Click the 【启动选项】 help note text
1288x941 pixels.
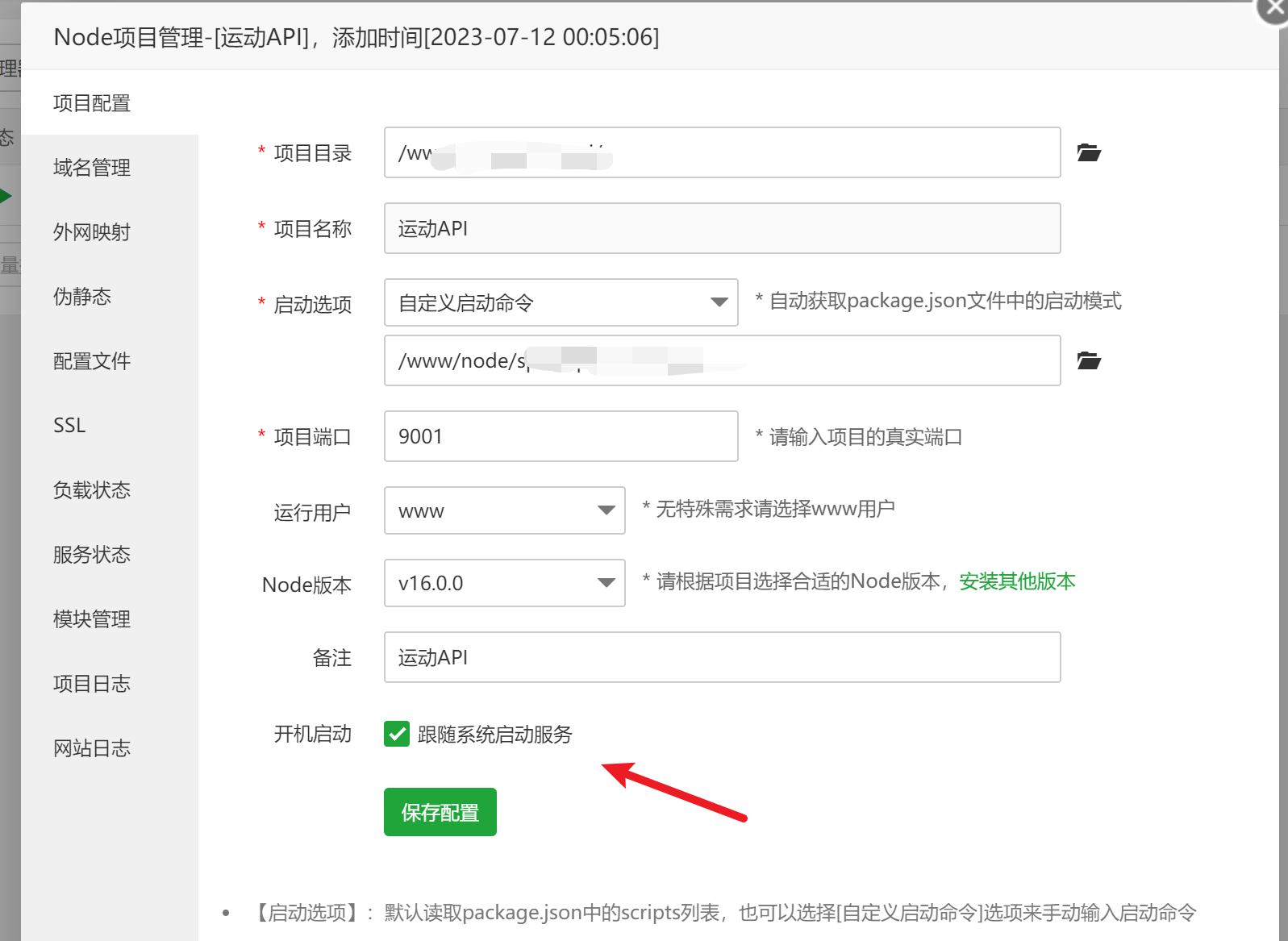click(723, 913)
